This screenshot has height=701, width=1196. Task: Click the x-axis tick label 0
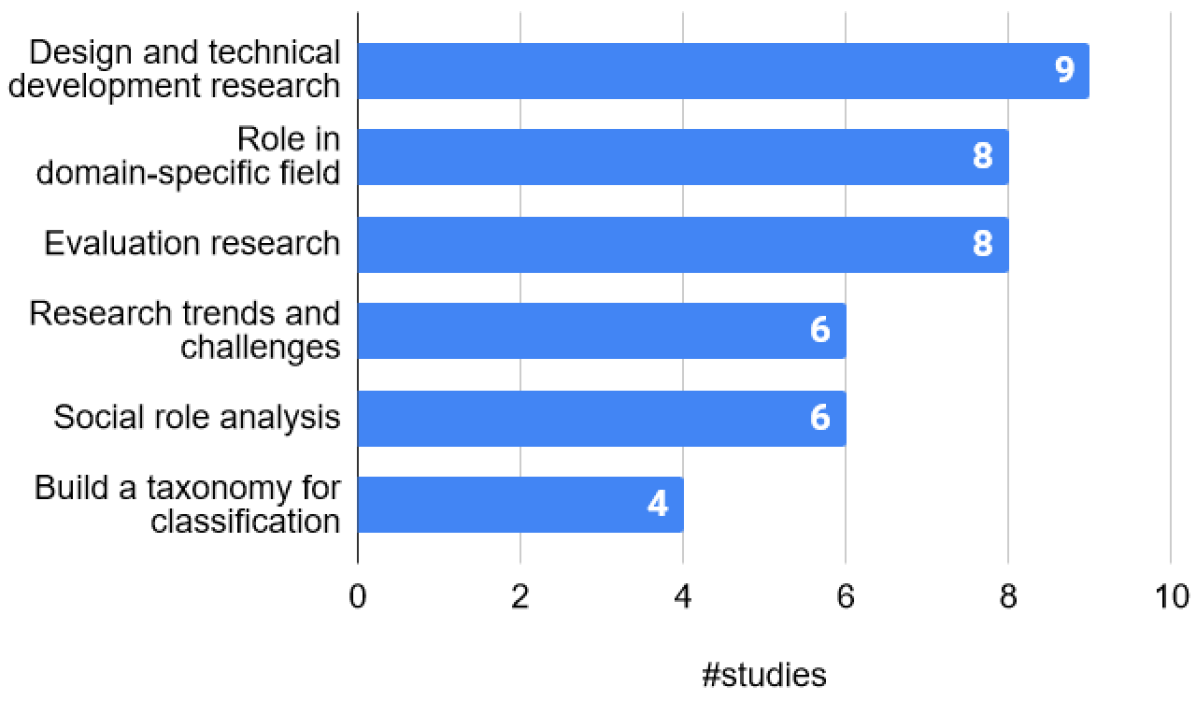(x=358, y=596)
